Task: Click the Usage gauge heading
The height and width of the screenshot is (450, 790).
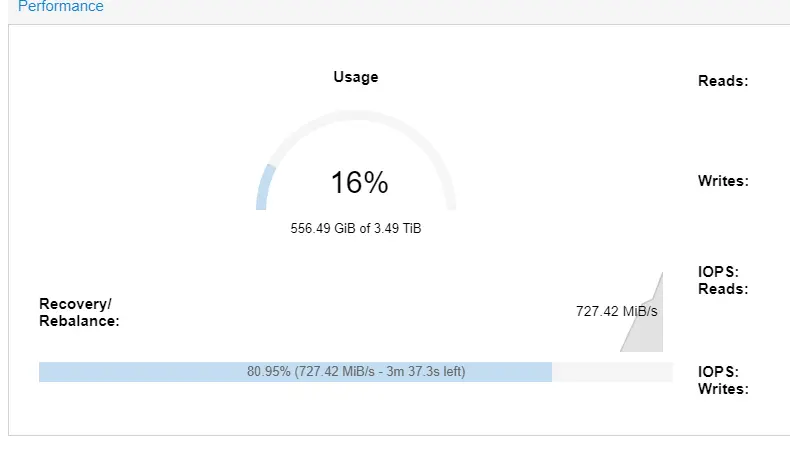Action: tap(356, 77)
